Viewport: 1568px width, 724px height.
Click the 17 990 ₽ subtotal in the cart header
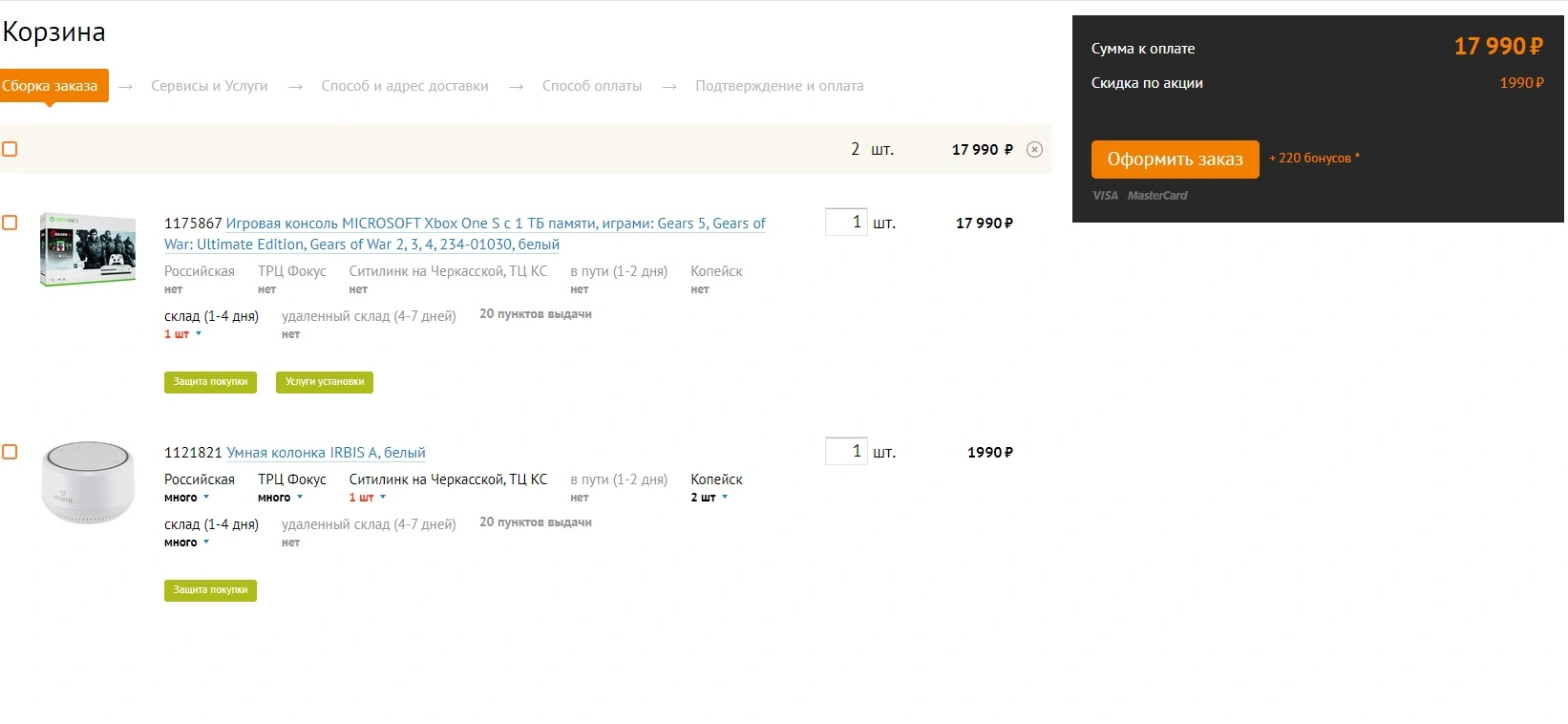click(x=983, y=150)
